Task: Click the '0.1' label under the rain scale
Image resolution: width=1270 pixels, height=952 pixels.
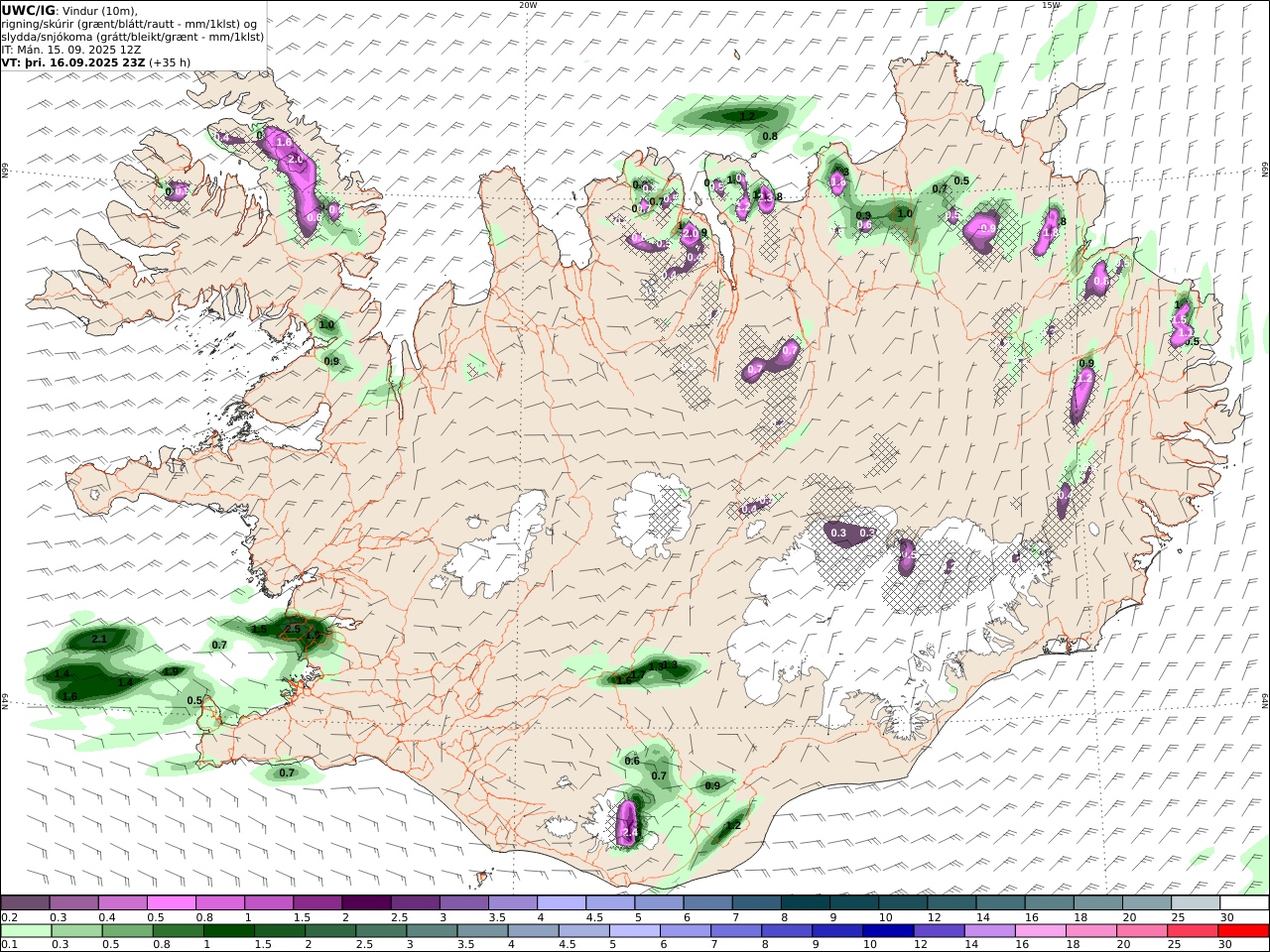Action: point(10,945)
